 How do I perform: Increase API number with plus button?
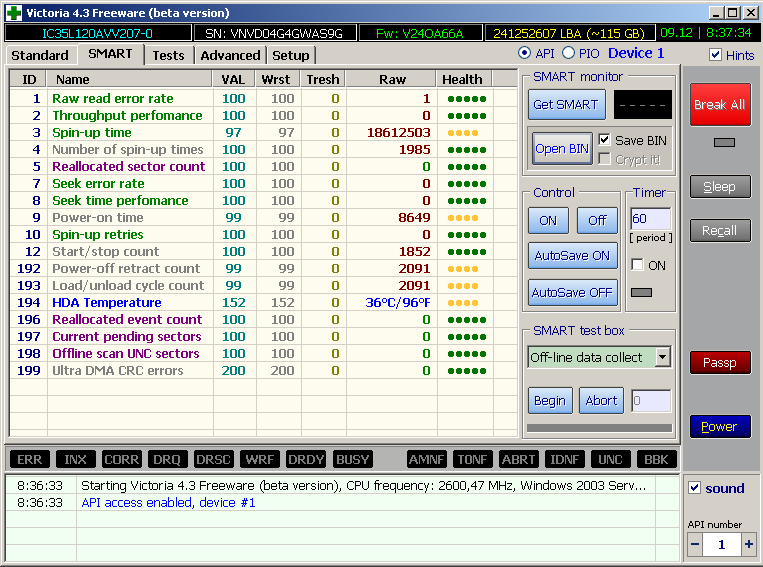coord(749,544)
